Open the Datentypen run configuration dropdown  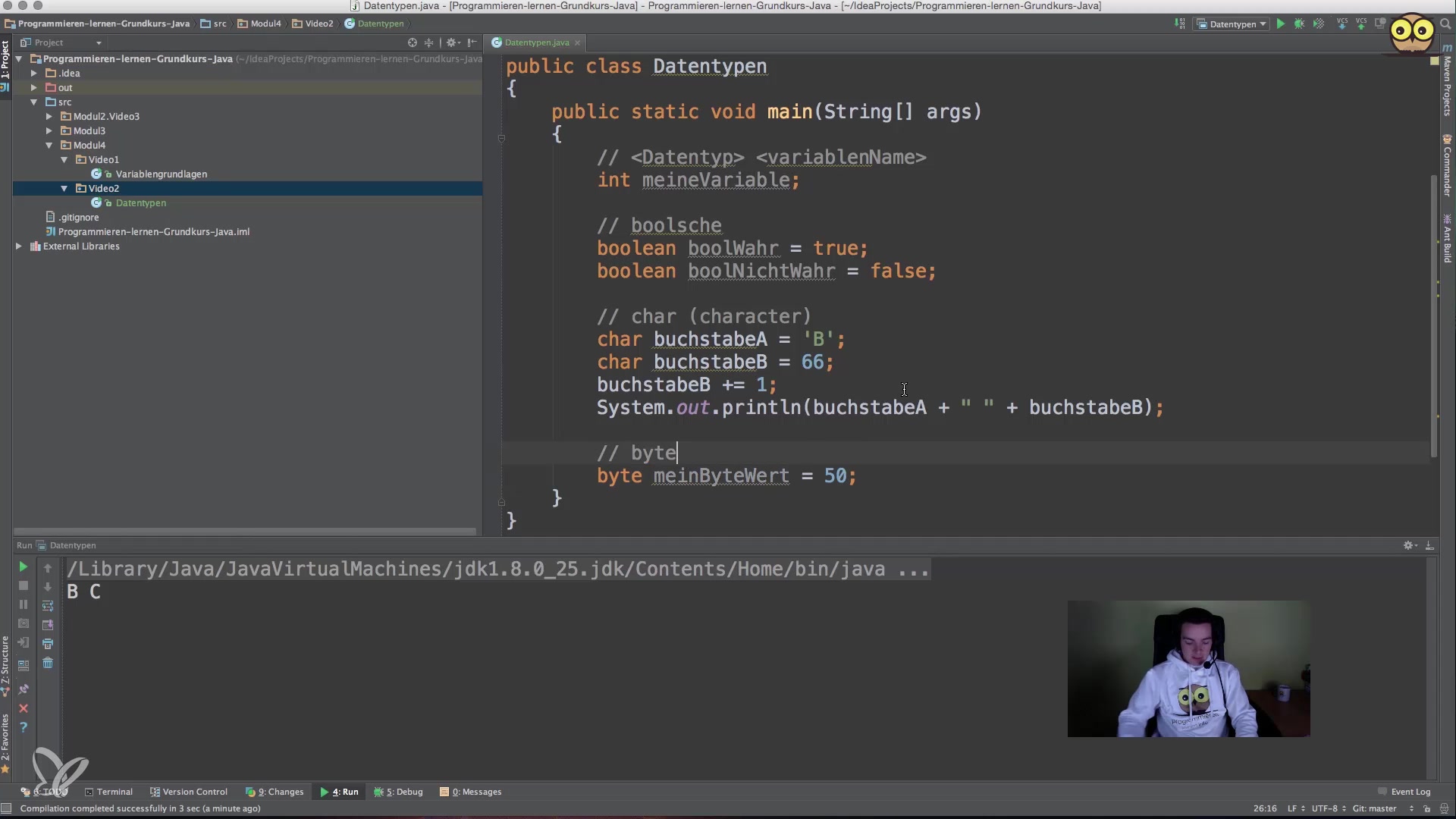[x=1232, y=24]
